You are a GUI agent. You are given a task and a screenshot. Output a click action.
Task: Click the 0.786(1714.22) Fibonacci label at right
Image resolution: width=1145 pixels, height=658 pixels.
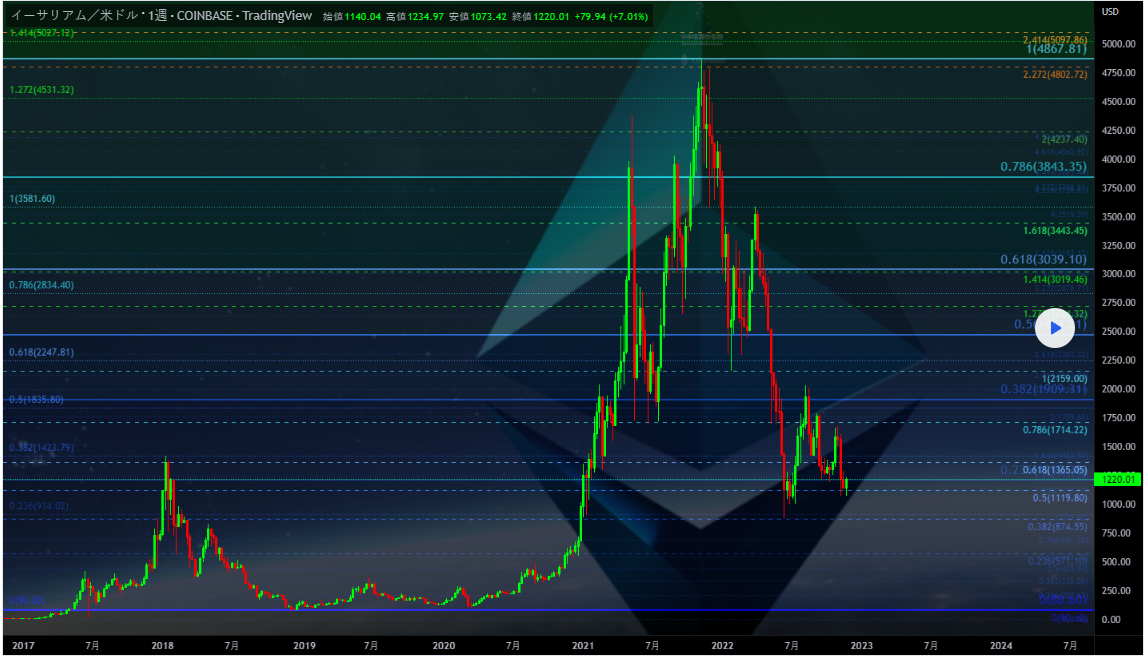tap(1055, 430)
